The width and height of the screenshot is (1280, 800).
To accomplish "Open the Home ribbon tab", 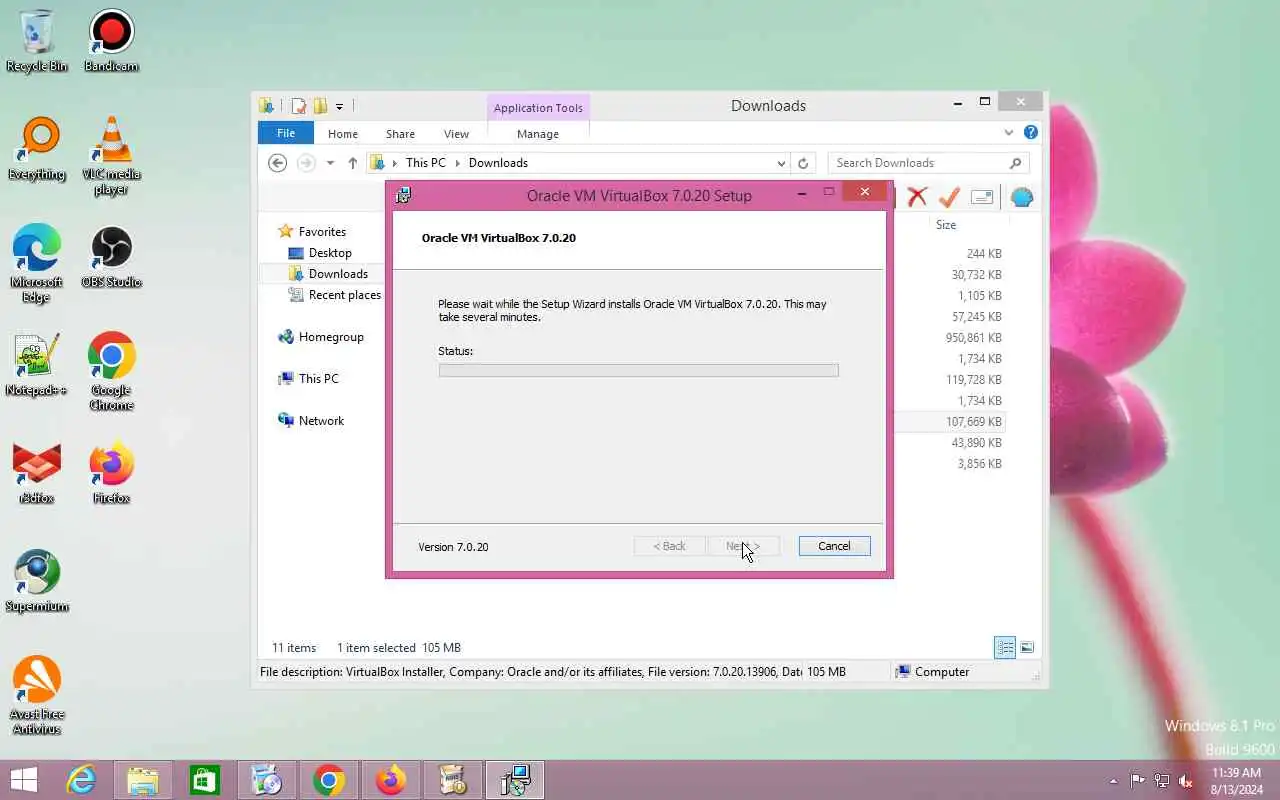I will pos(343,134).
